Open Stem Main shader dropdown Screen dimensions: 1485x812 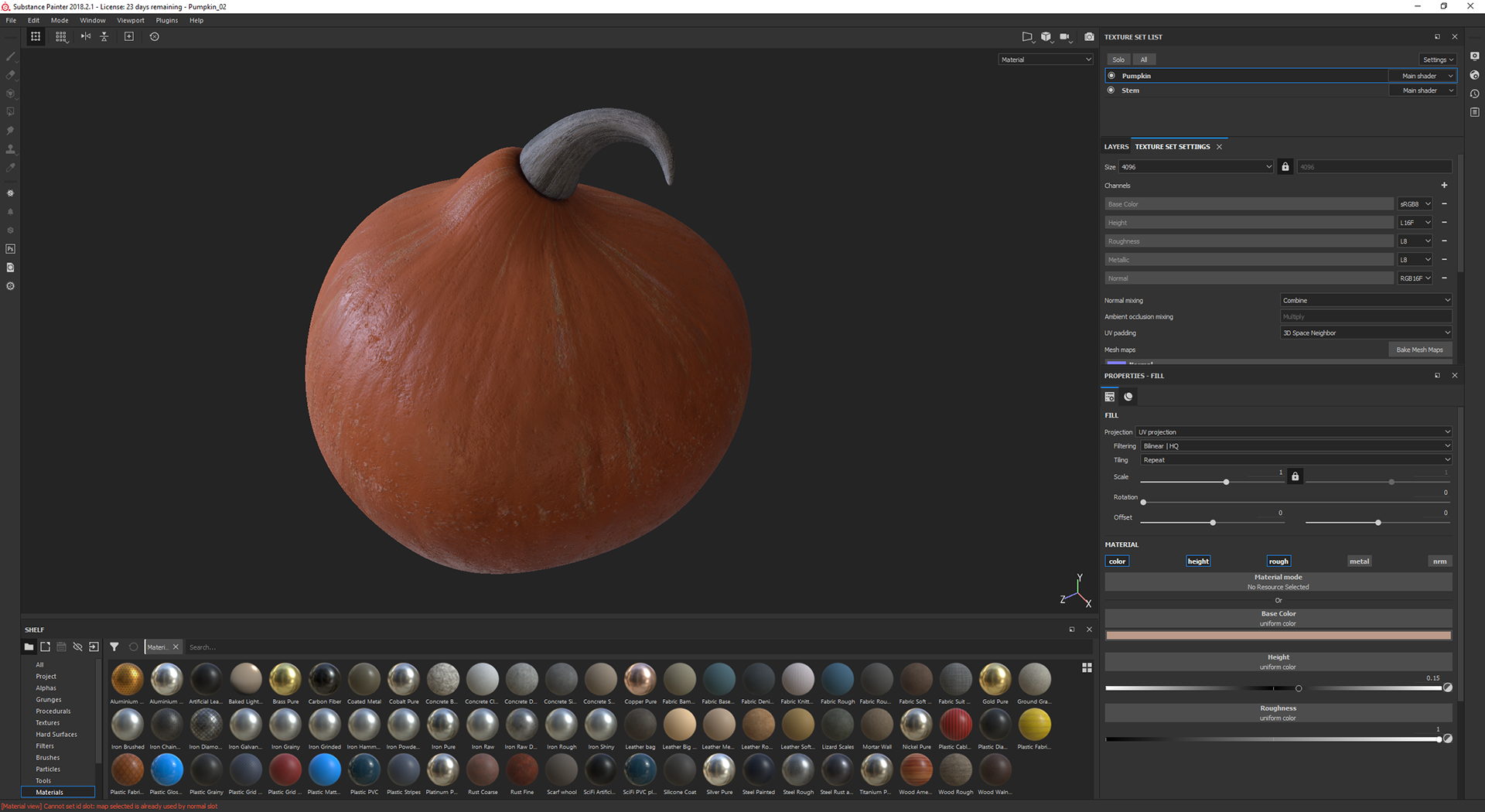point(1423,90)
